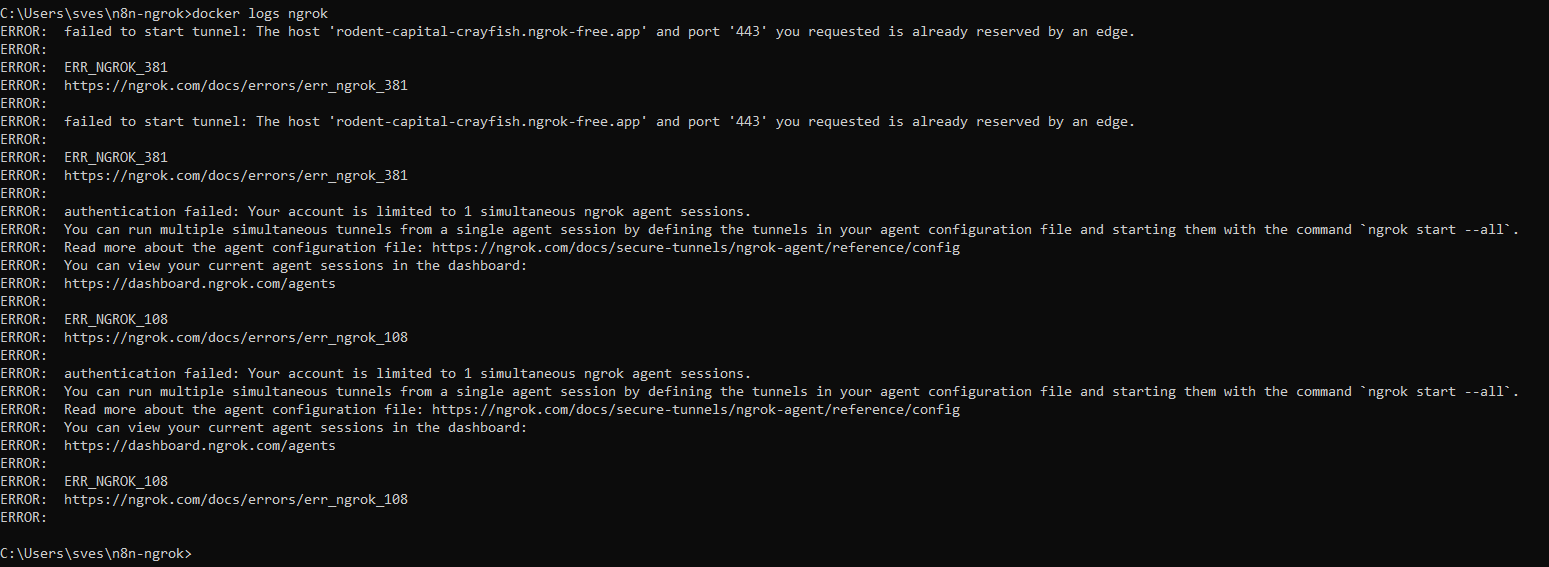Open the first agent configuration file reference URL
This screenshot has width=1549, height=567.
click(696, 247)
